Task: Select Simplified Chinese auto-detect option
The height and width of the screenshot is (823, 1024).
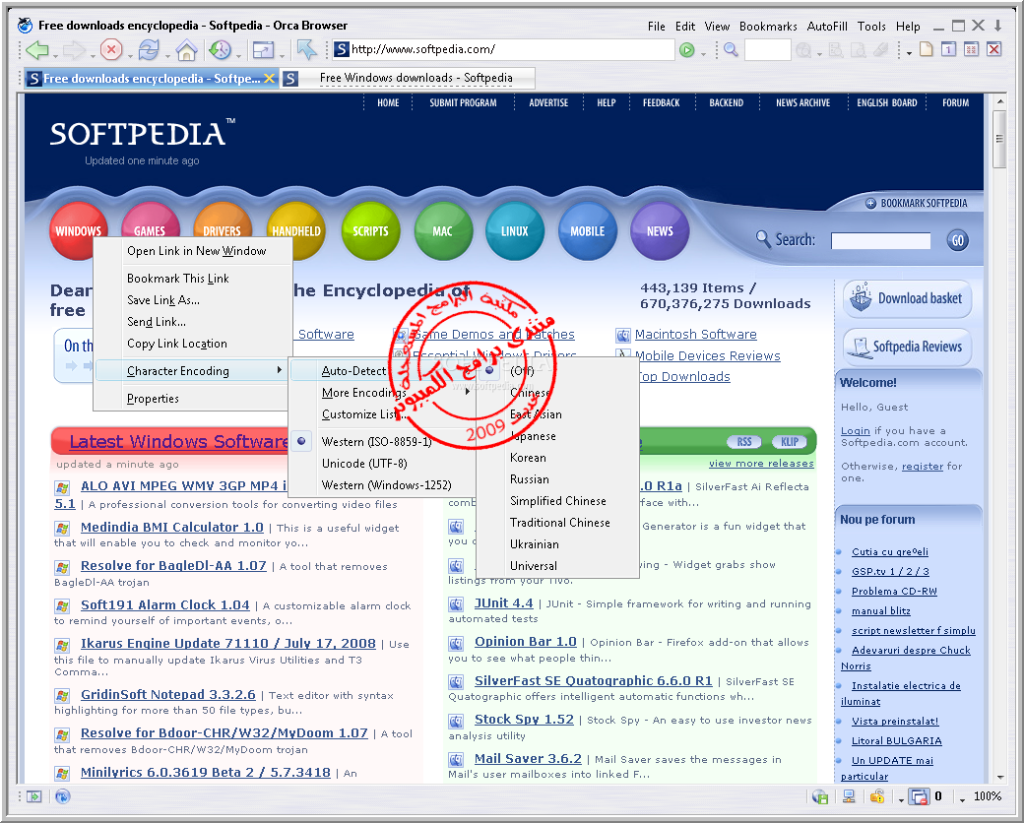Action: (x=557, y=500)
